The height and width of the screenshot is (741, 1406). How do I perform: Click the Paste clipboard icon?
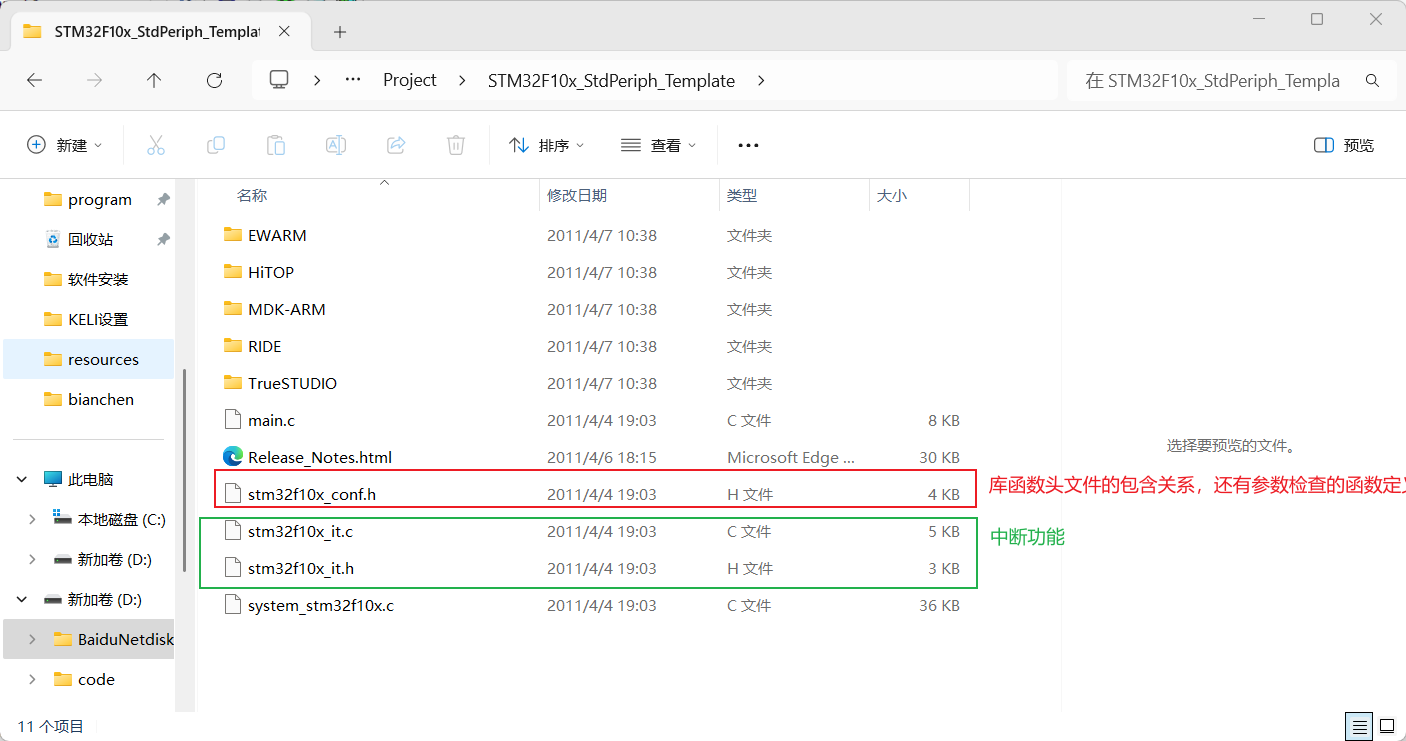(x=276, y=145)
